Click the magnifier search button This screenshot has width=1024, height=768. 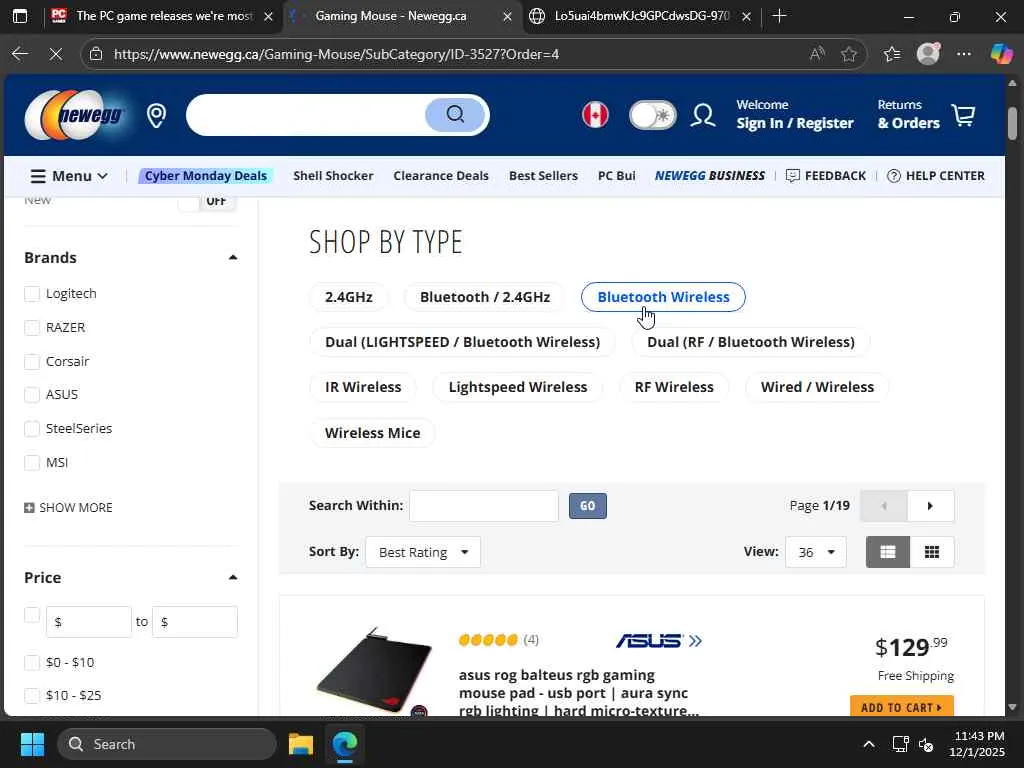455,115
